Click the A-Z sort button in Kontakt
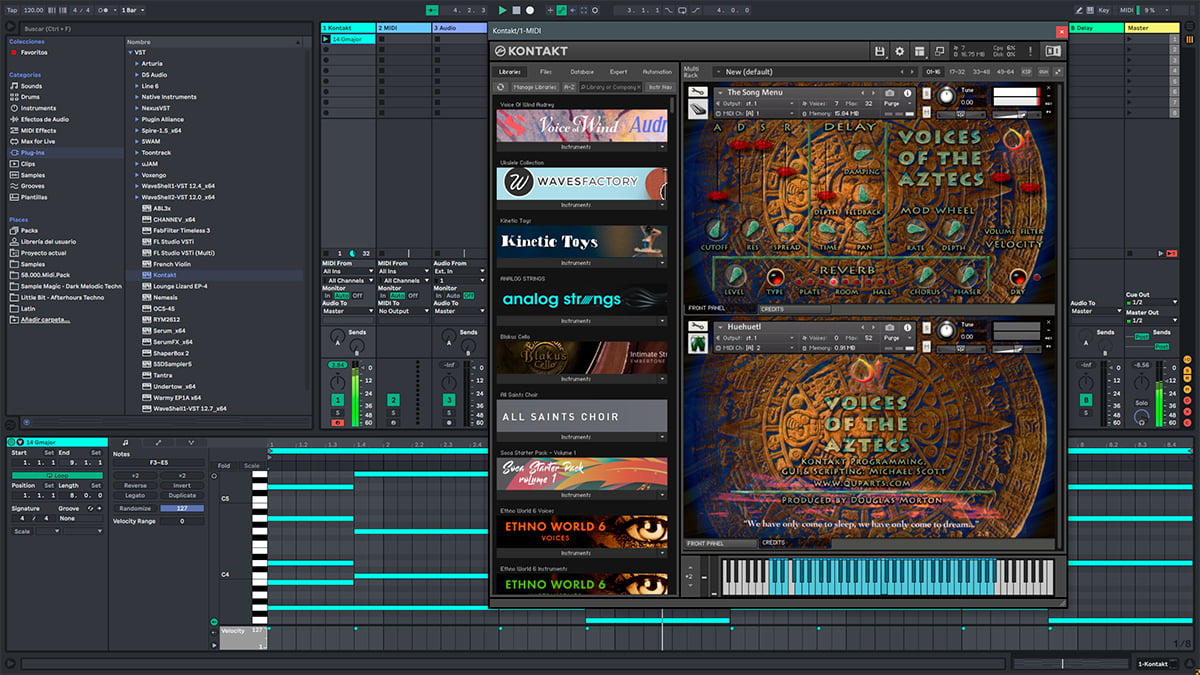Screen dimensions: 1200x675 [569, 88]
